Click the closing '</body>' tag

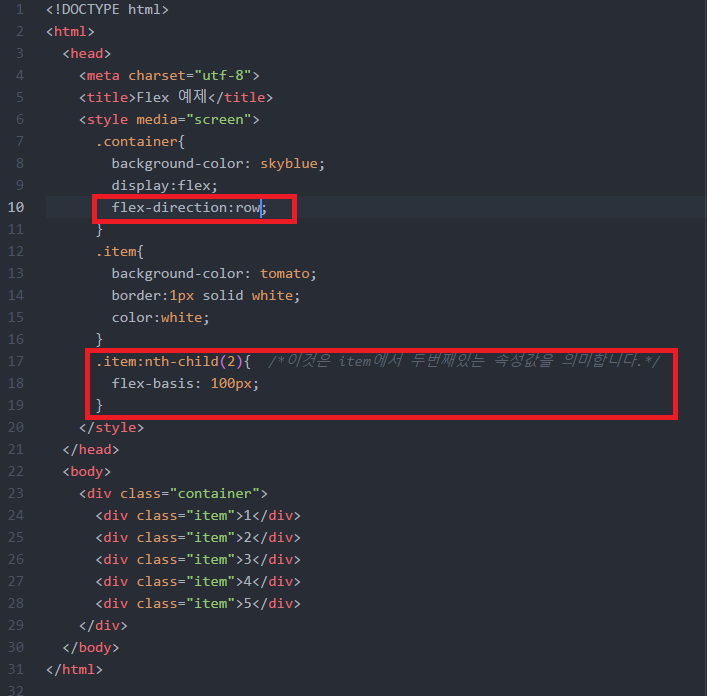pyautogui.click(x=91, y=648)
